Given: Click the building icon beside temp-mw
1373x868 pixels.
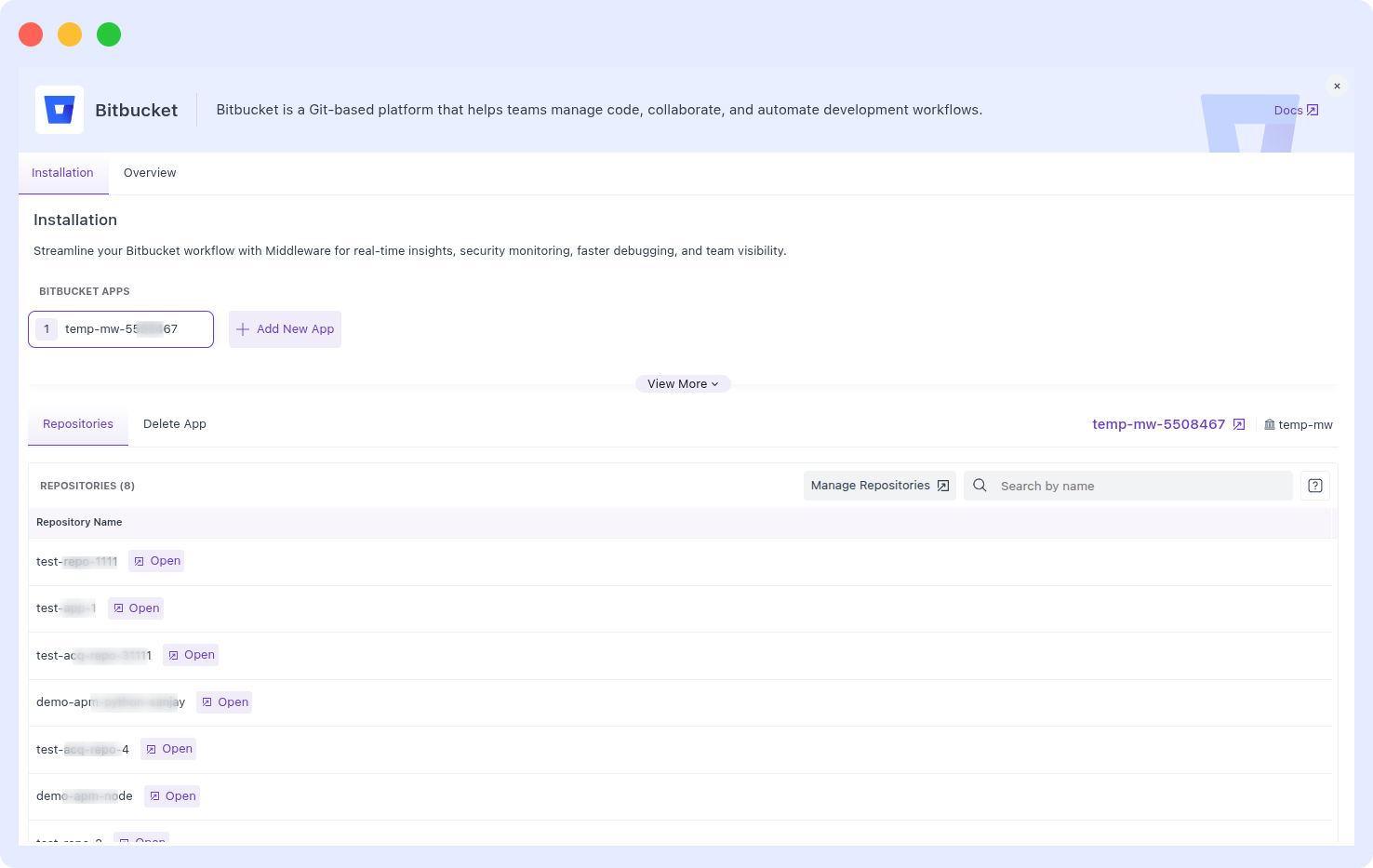Looking at the screenshot, I should [1269, 424].
